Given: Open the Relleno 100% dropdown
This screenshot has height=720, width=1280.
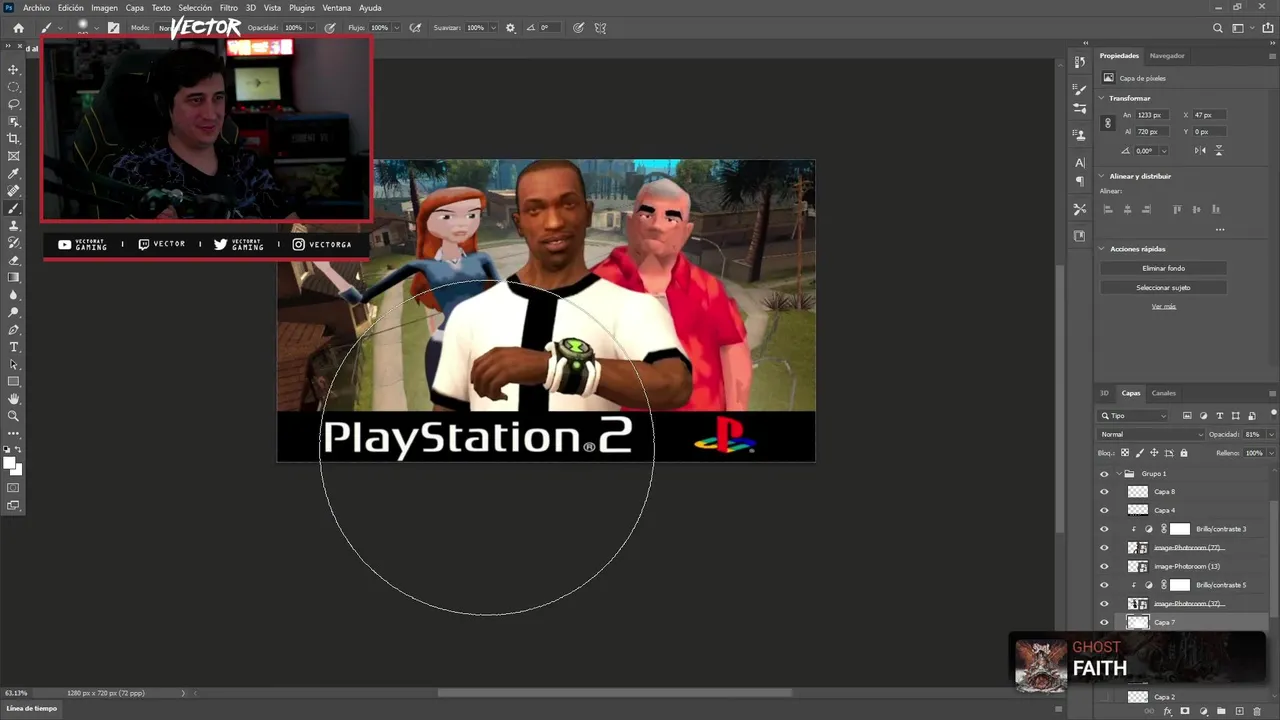Looking at the screenshot, I should (x=1271, y=453).
